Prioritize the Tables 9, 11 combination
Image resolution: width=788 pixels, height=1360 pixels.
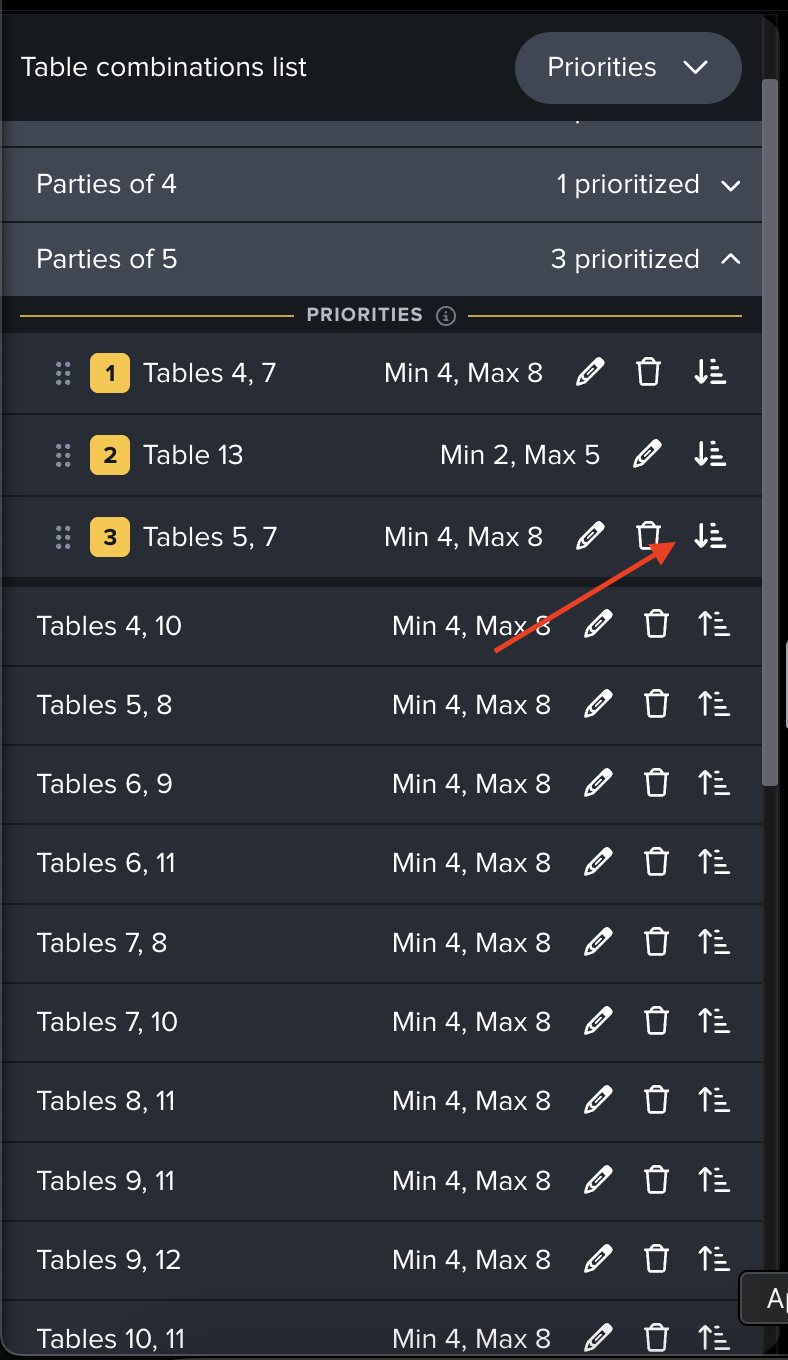tap(713, 1181)
